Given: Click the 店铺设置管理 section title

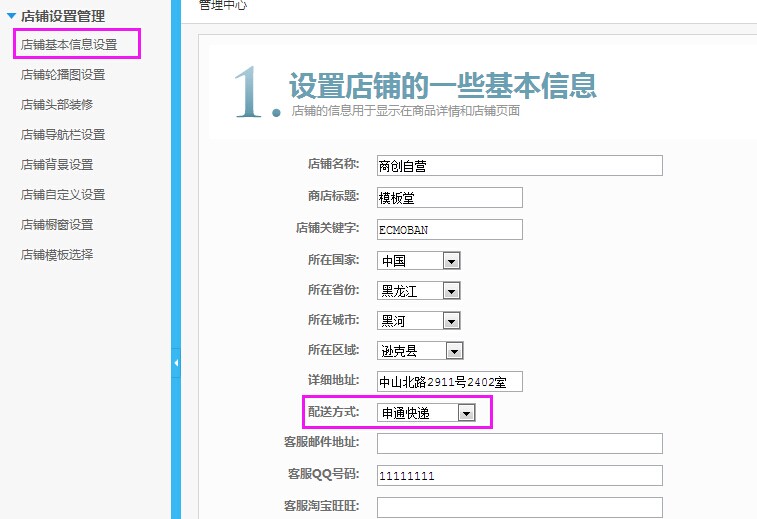Looking at the screenshot, I should [63, 16].
